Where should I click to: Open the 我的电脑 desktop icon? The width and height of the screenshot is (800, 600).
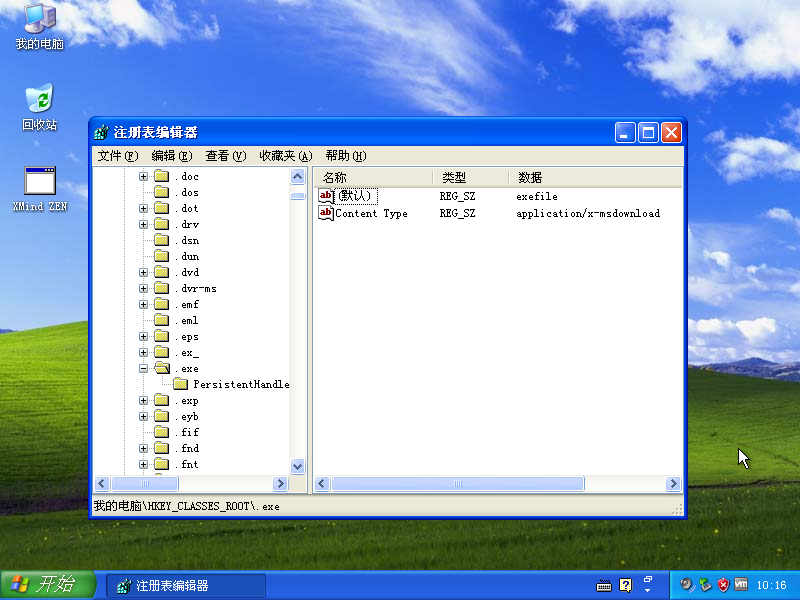click(x=40, y=27)
